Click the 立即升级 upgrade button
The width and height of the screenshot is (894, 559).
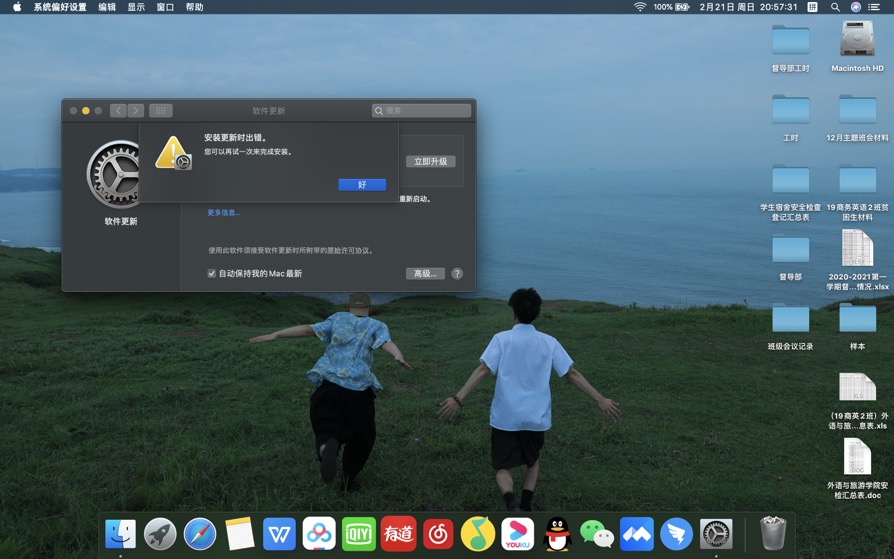(430, 161)
